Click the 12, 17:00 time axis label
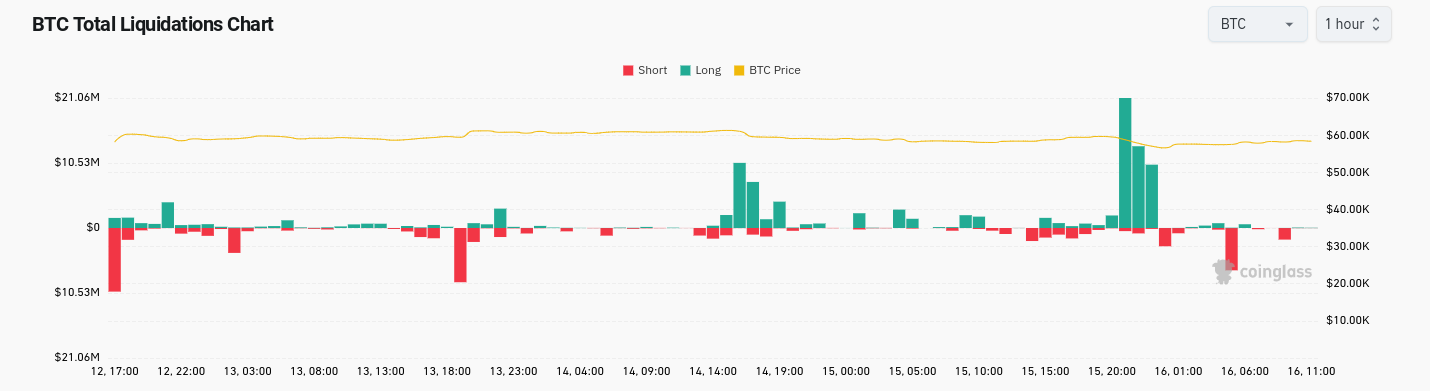Viewport: 1430px width, 391px height. (115, 371)
